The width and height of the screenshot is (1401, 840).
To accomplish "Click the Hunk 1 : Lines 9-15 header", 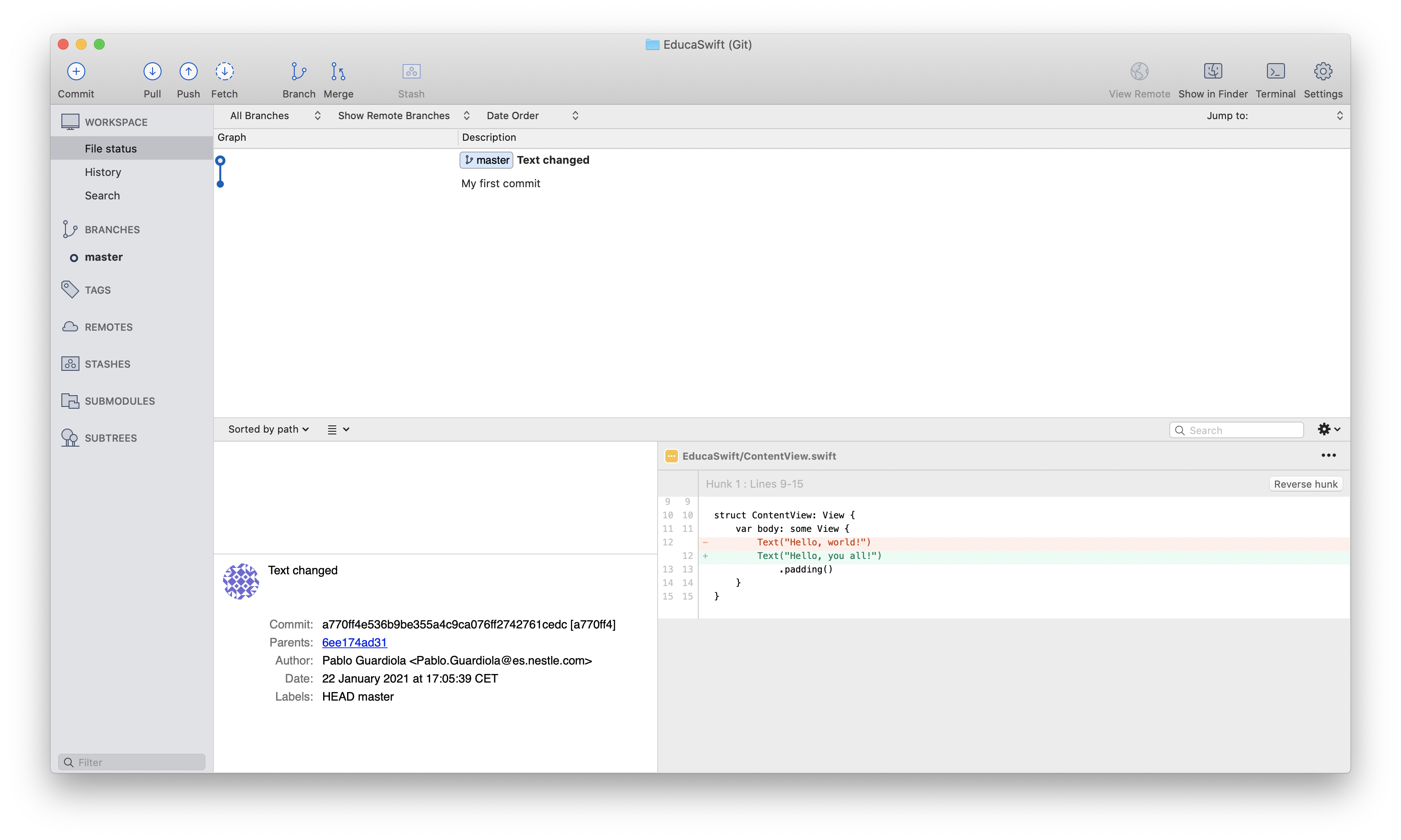I will (x=754, y=484).
